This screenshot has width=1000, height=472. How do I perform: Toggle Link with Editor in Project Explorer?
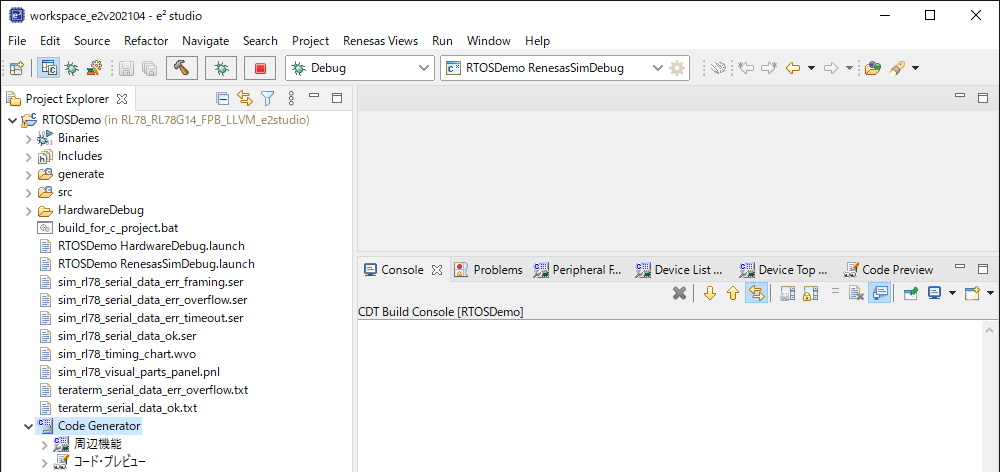point(245,98)
